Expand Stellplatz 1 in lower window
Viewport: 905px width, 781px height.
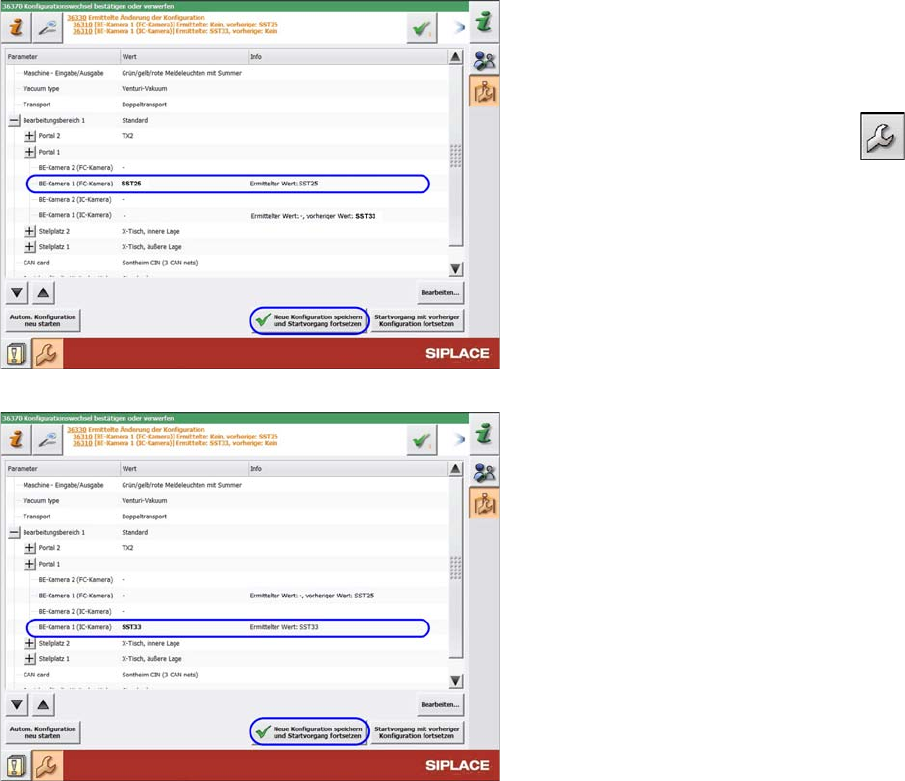pyautogui.click(x=30, y=659)
